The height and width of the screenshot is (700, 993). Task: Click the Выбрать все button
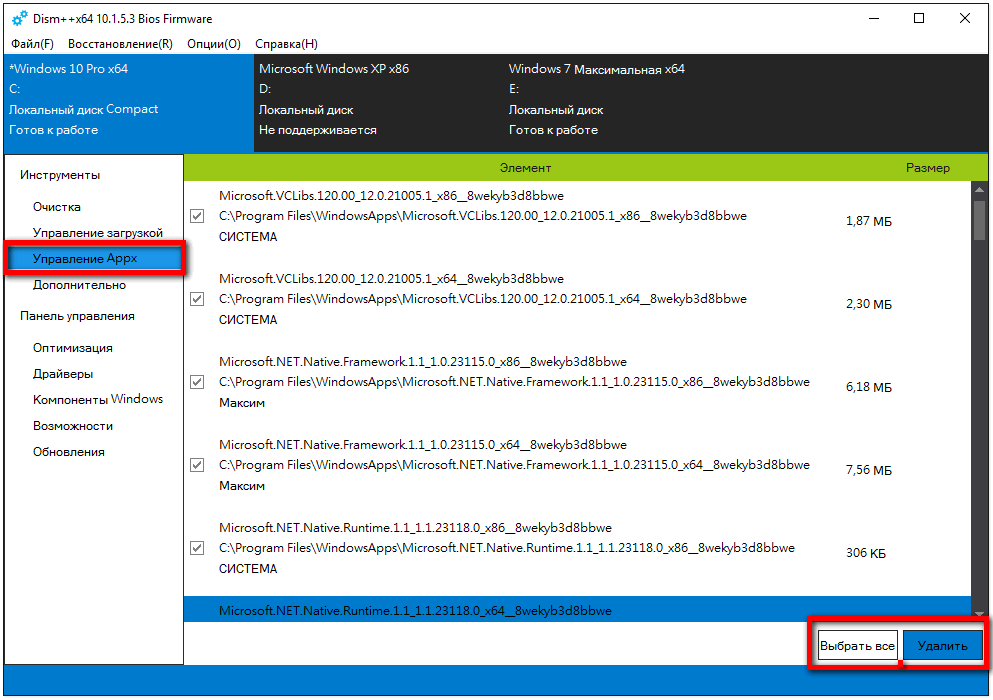pos(857,646)
